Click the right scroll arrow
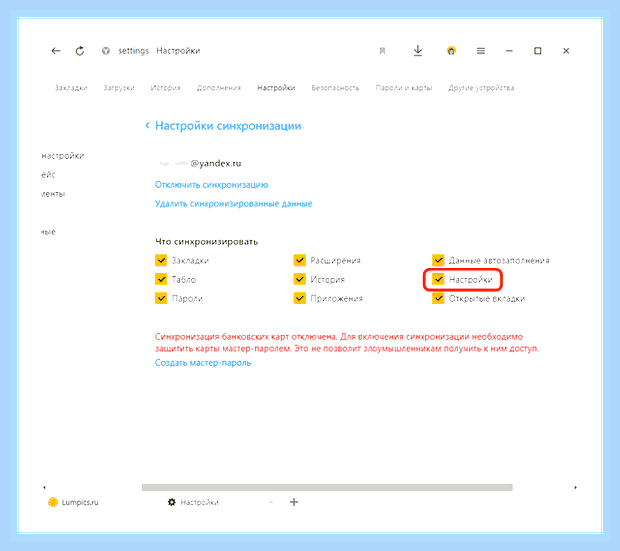This screenshot has width=620, height=551. click(575, 487)
